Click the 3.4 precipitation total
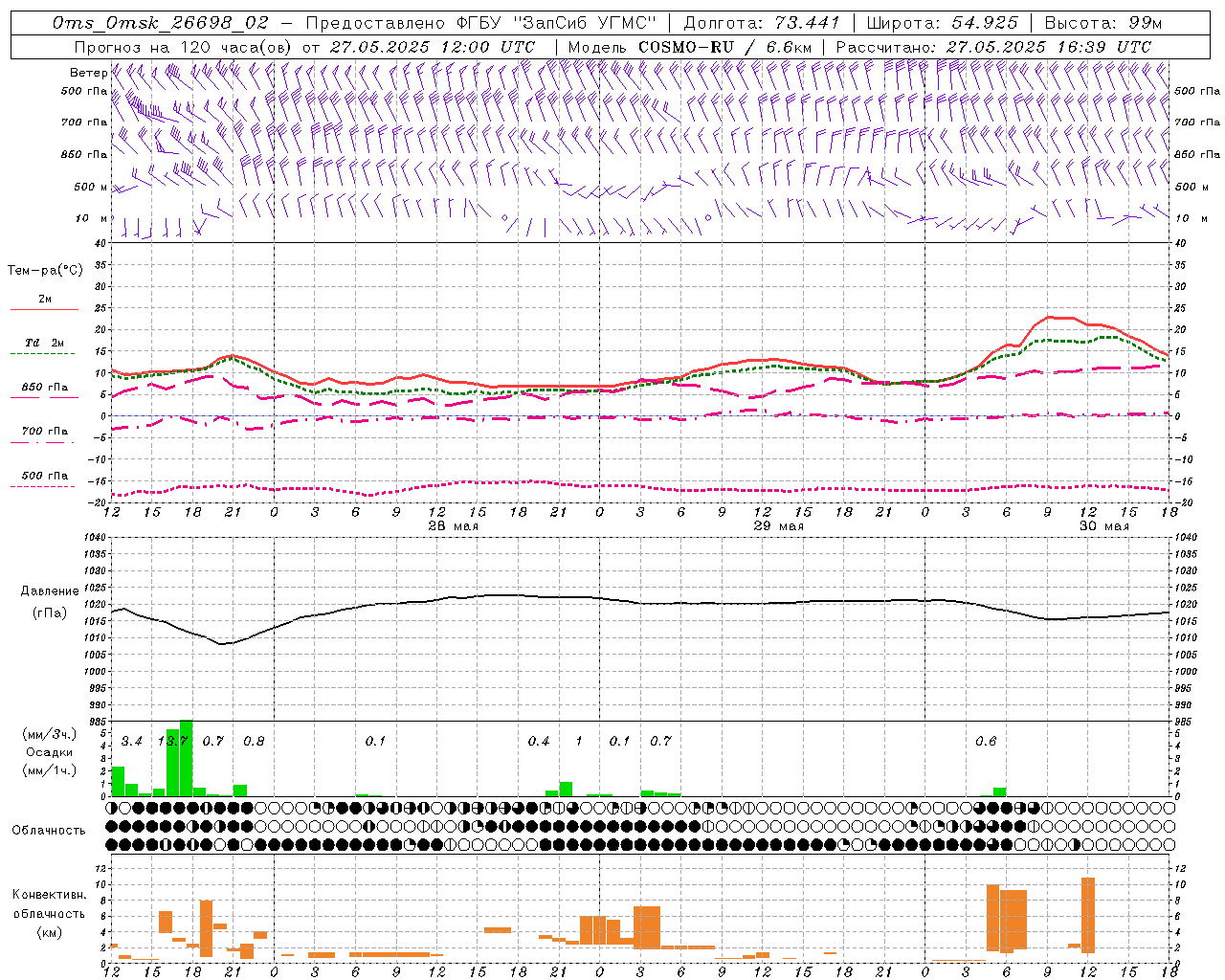Viewport: 1225px width, 980px height. [131, 741]
